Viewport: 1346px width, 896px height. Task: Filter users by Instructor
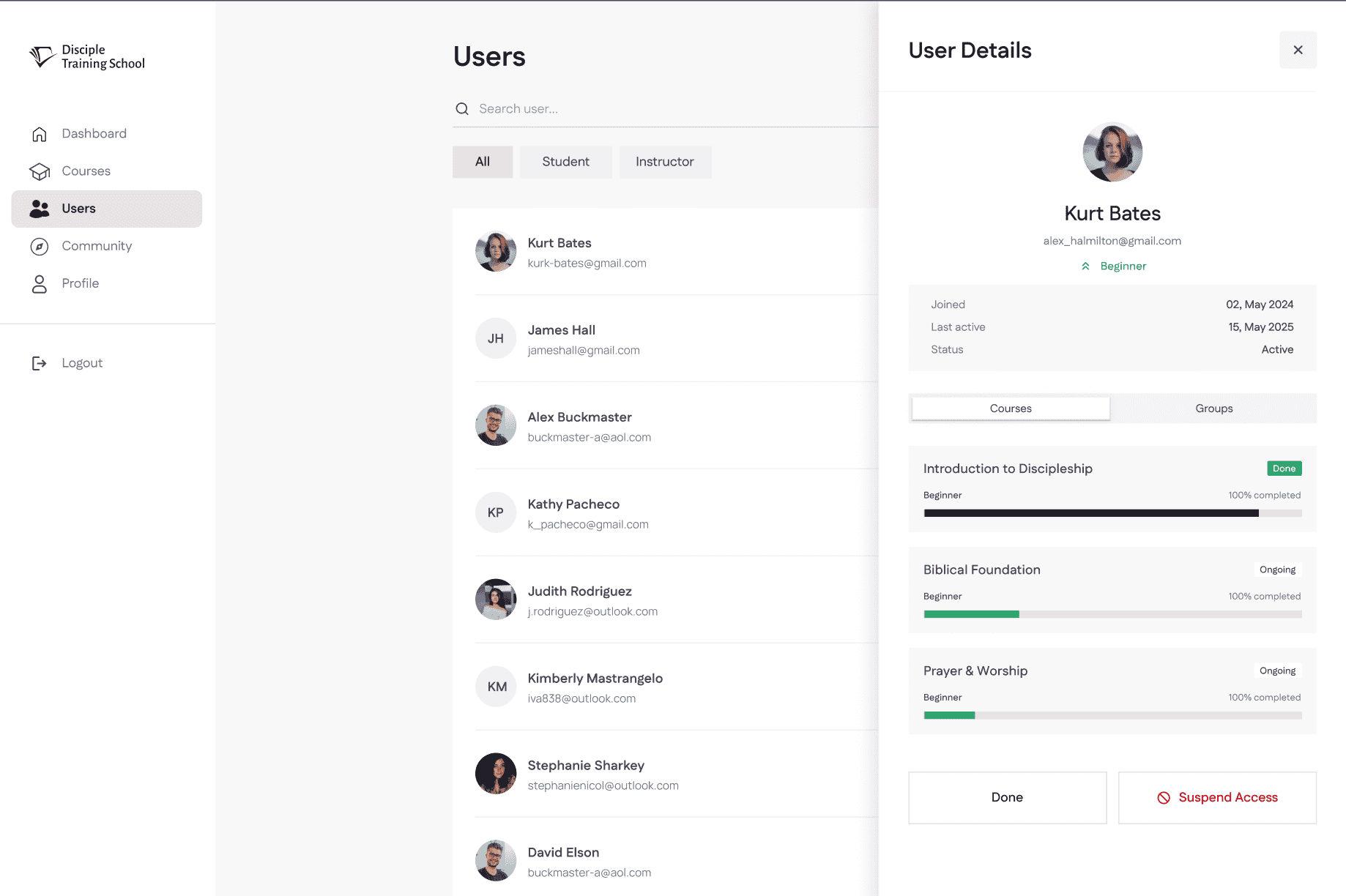[665, 162]
